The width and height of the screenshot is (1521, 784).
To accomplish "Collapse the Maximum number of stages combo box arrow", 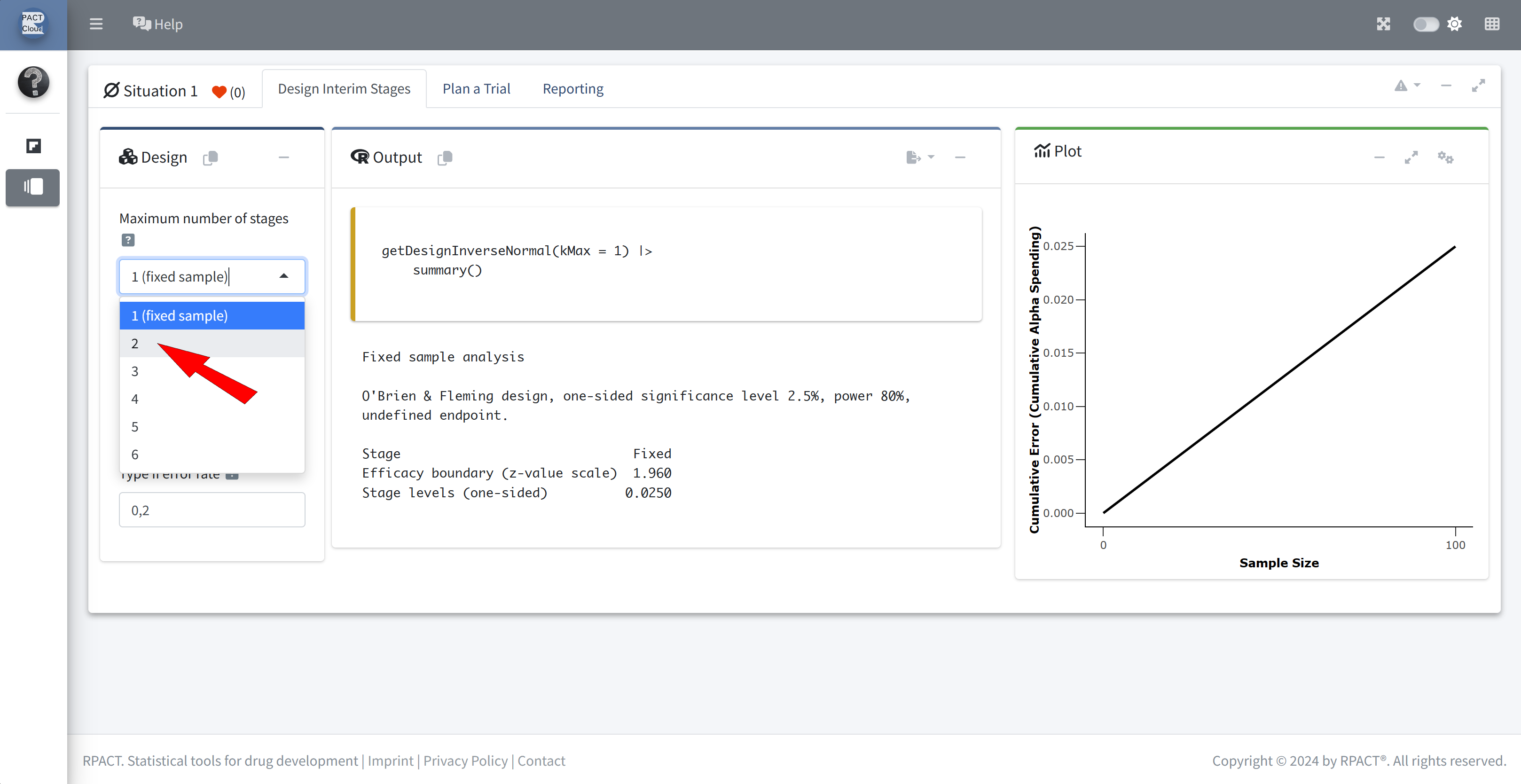I will tap(284, 276).
